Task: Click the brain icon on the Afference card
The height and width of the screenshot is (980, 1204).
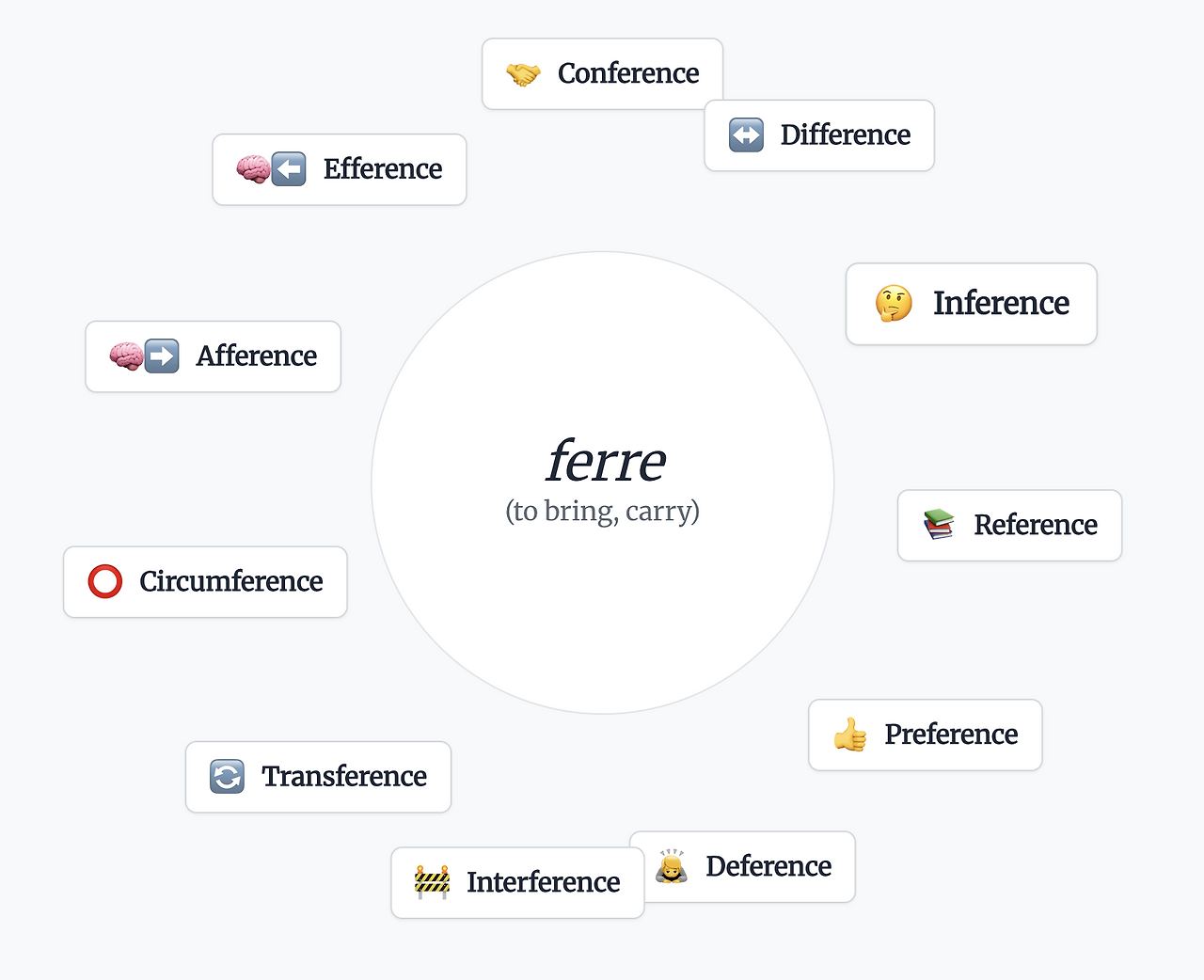Action: click(126, 356)
